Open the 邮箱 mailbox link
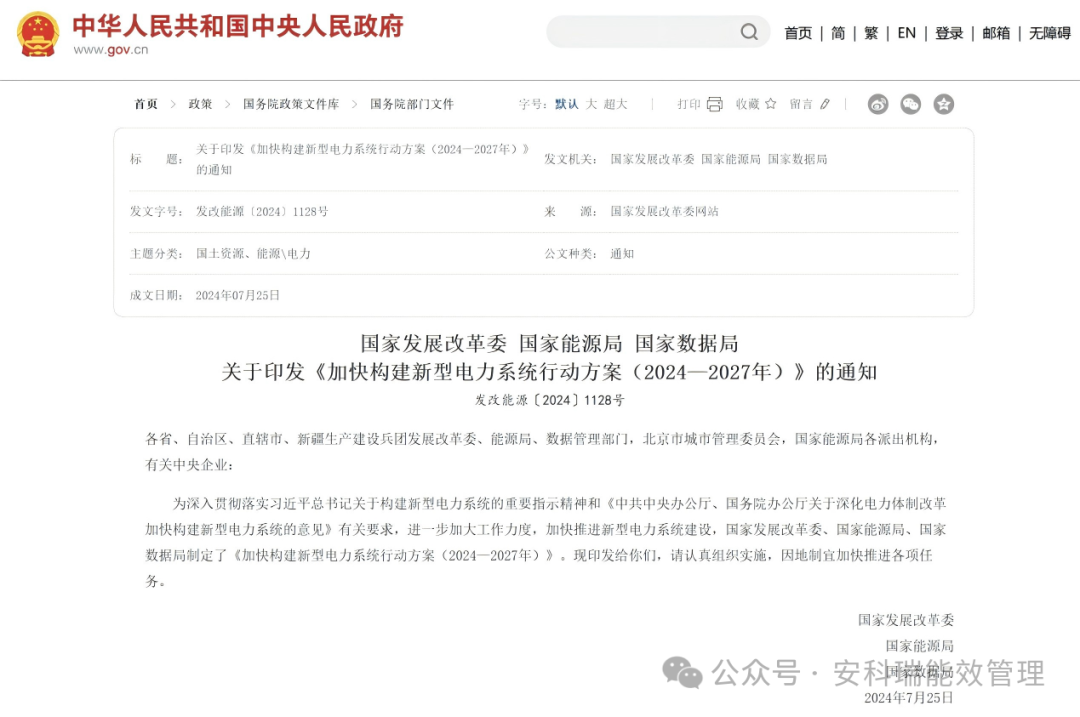The image size is (1080, 717). (996, 32)
